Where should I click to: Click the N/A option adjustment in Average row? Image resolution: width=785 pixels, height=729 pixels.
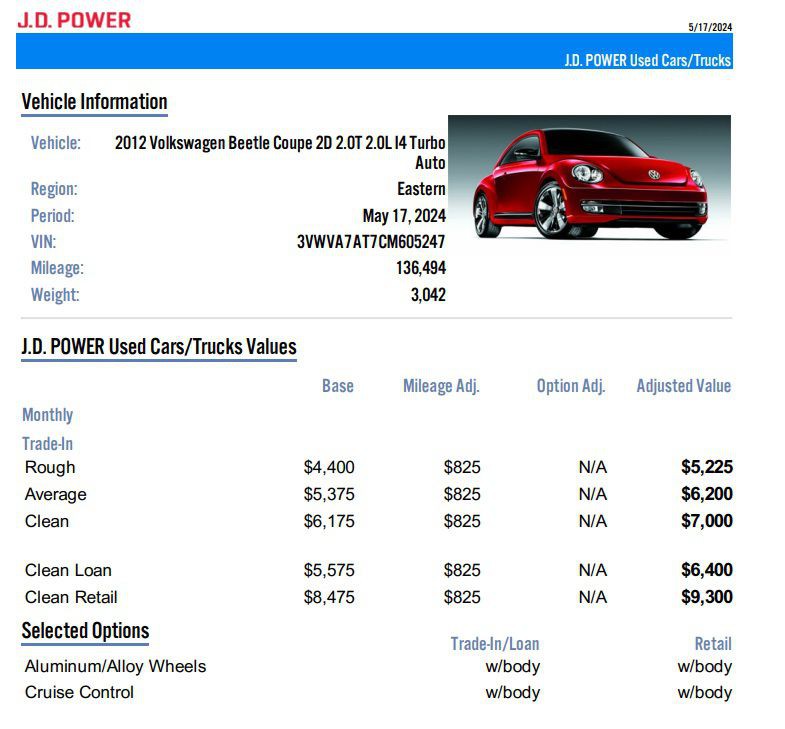coord(593,494)
